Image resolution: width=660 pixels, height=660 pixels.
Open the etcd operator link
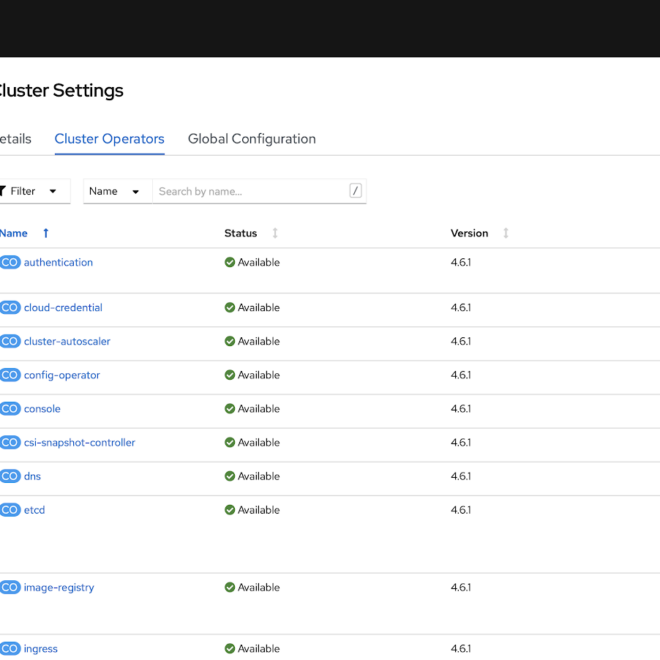pyautogui.click(x=34, y=510)
